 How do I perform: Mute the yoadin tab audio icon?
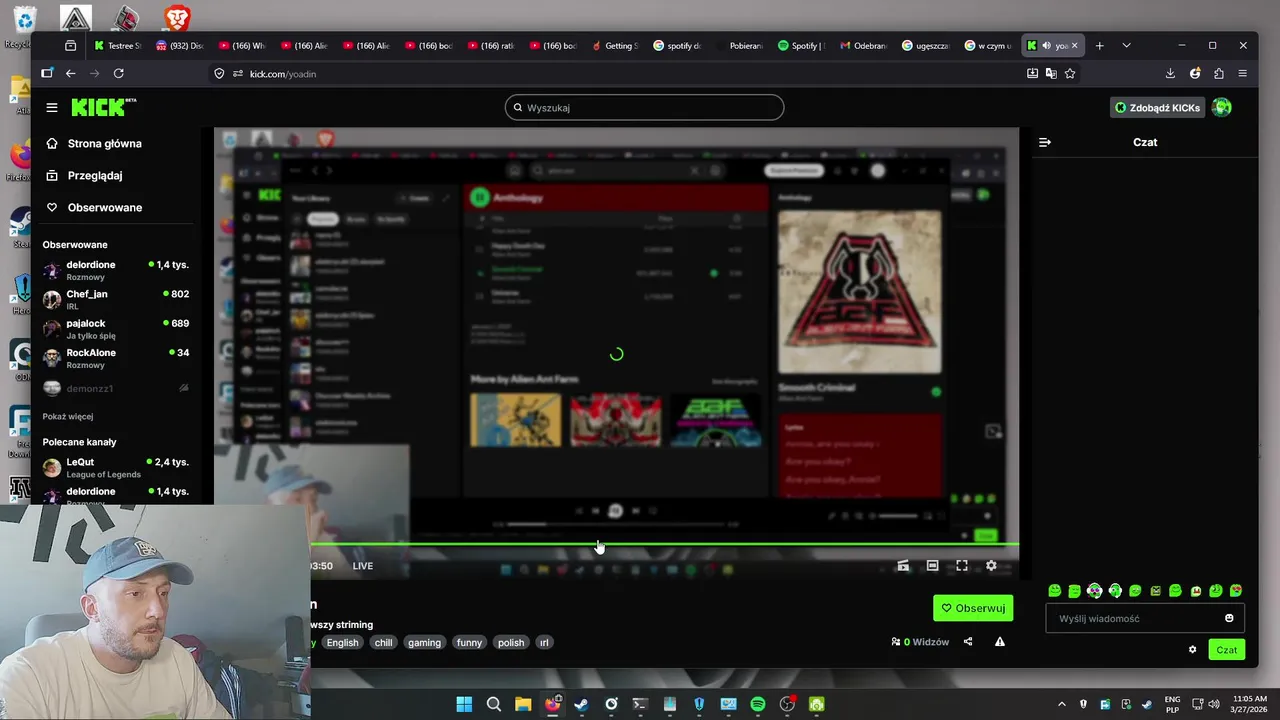point(1046,45)
